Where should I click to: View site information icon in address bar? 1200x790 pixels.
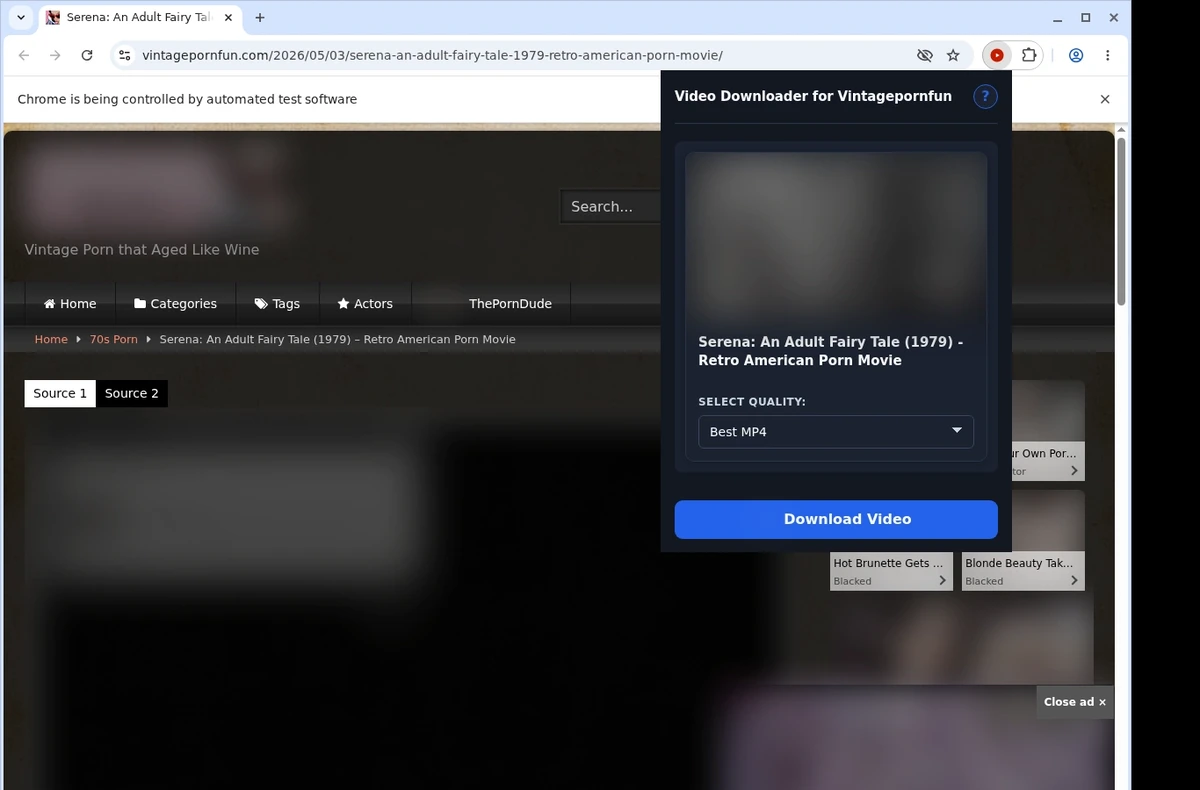point(125,56)
